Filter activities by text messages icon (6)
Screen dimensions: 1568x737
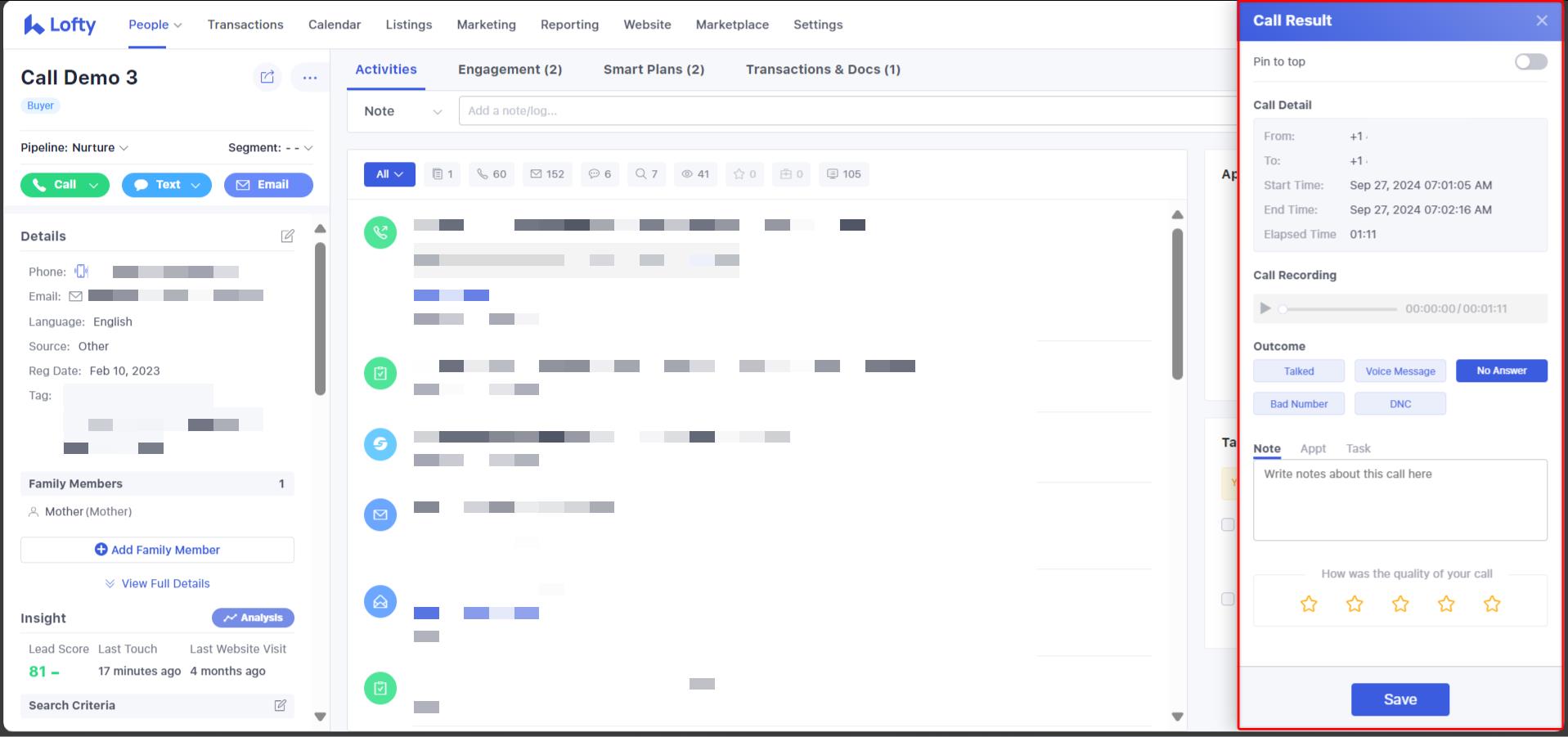point(600,174)
